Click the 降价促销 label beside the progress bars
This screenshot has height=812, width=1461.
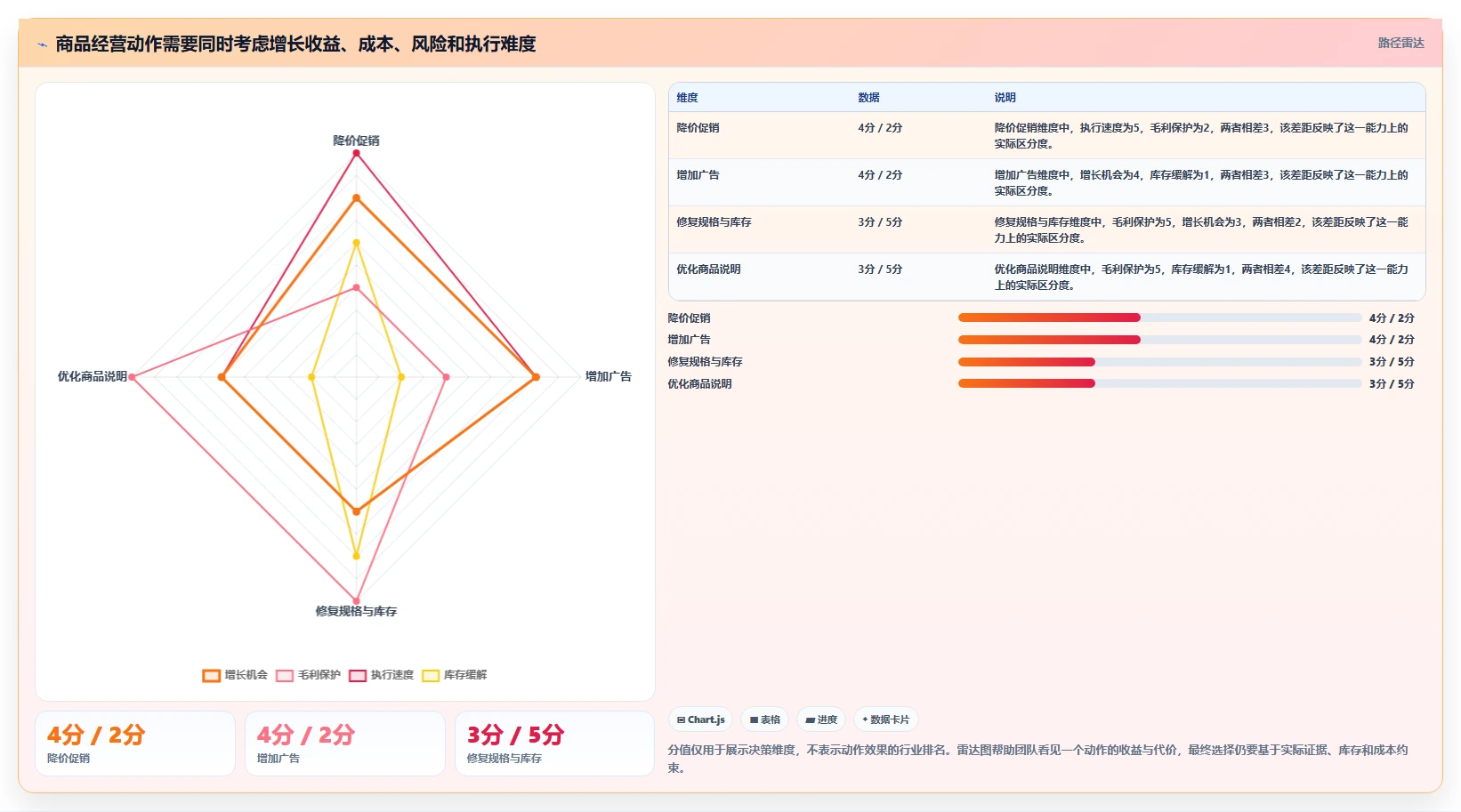pos(690,318)
